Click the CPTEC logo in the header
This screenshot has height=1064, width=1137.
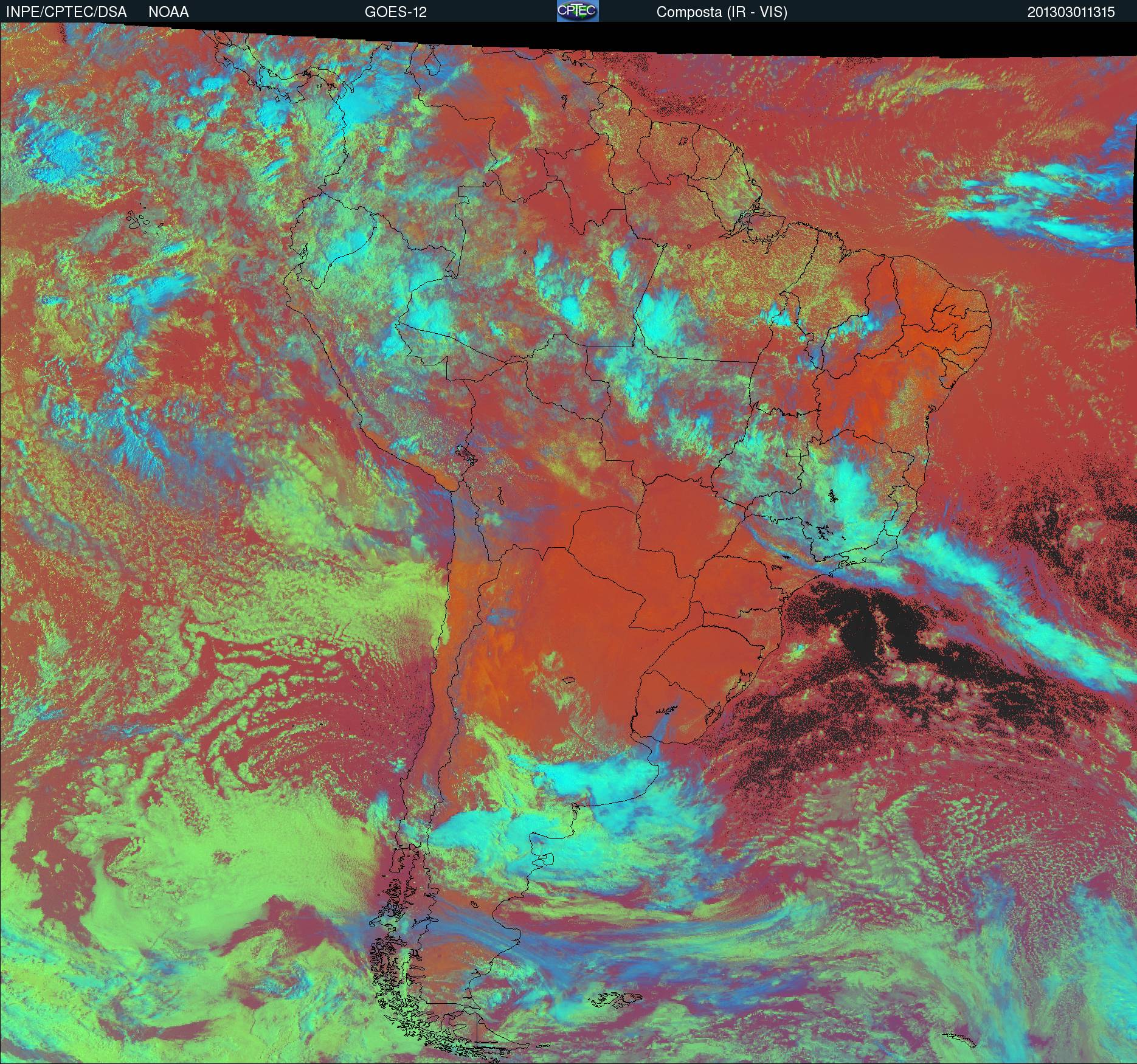click(578, 11)
